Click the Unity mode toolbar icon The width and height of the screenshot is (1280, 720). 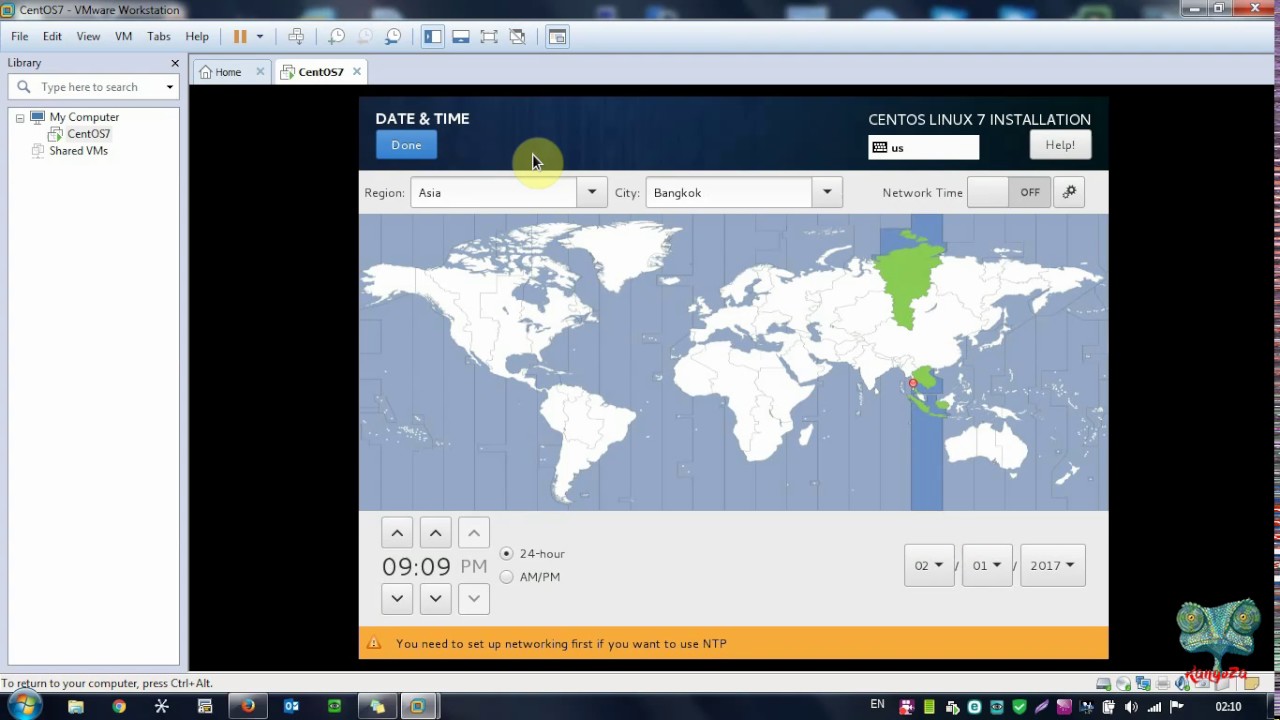coord(517,36)
